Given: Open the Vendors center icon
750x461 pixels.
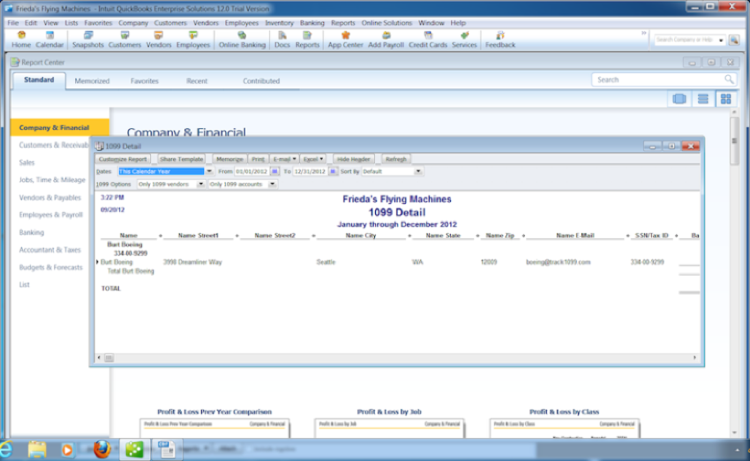Looking at the screenshot, I should (x=158, y=40).
